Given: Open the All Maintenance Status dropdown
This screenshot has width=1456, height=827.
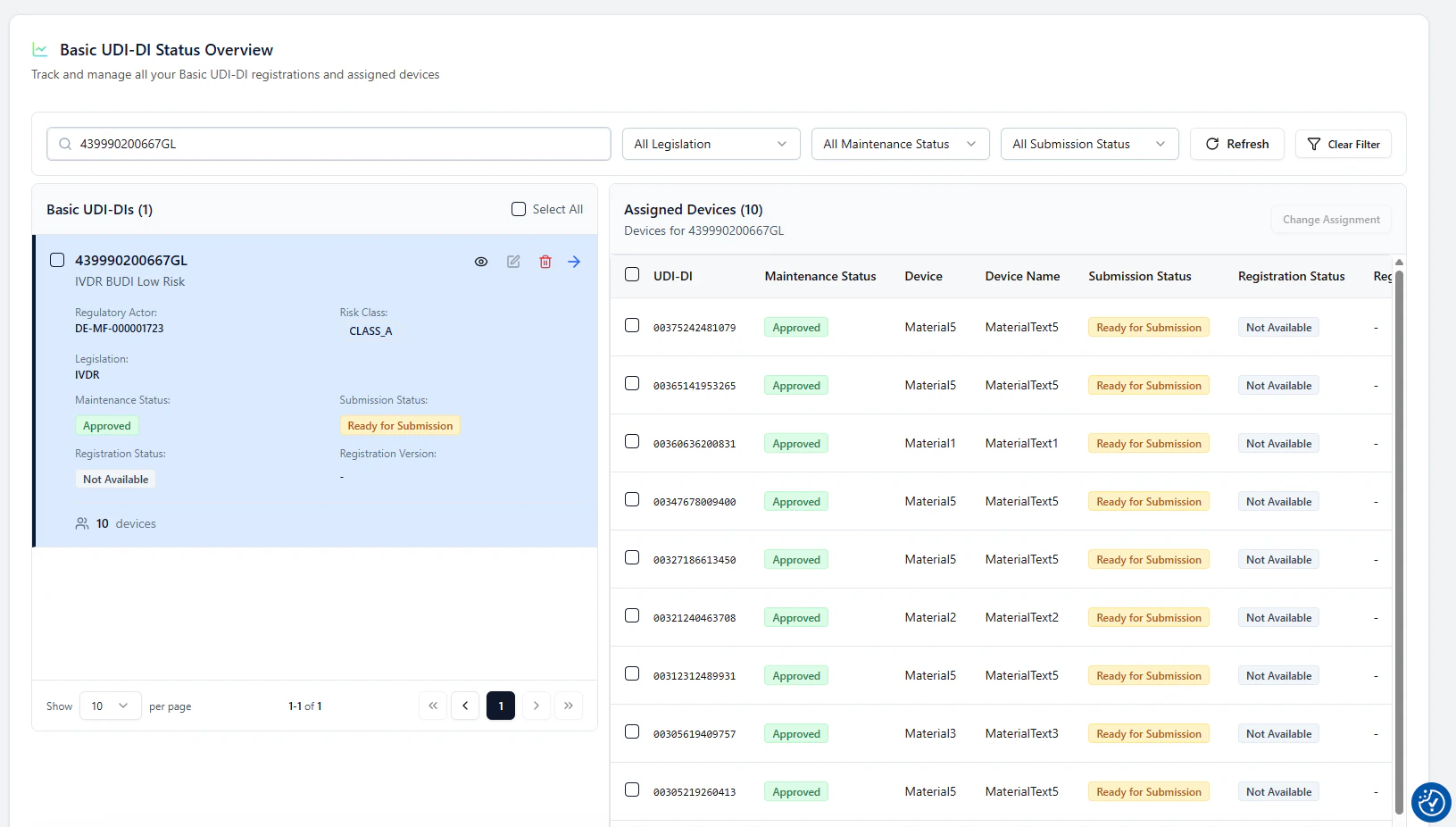Looking at the screenshot, I should click(900, 144).
